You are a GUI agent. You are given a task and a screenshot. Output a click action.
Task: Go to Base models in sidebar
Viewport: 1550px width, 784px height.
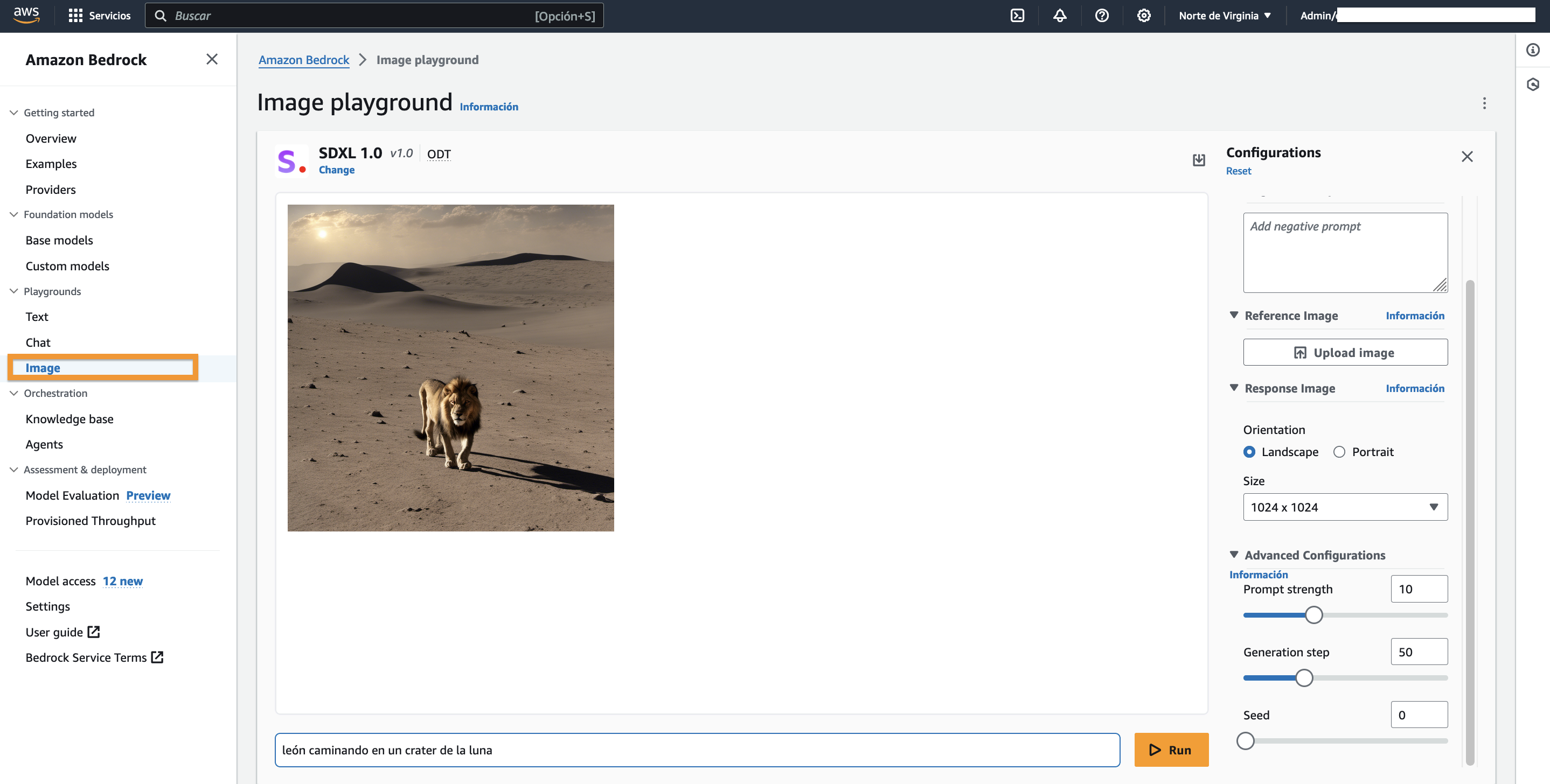(59, 240)
